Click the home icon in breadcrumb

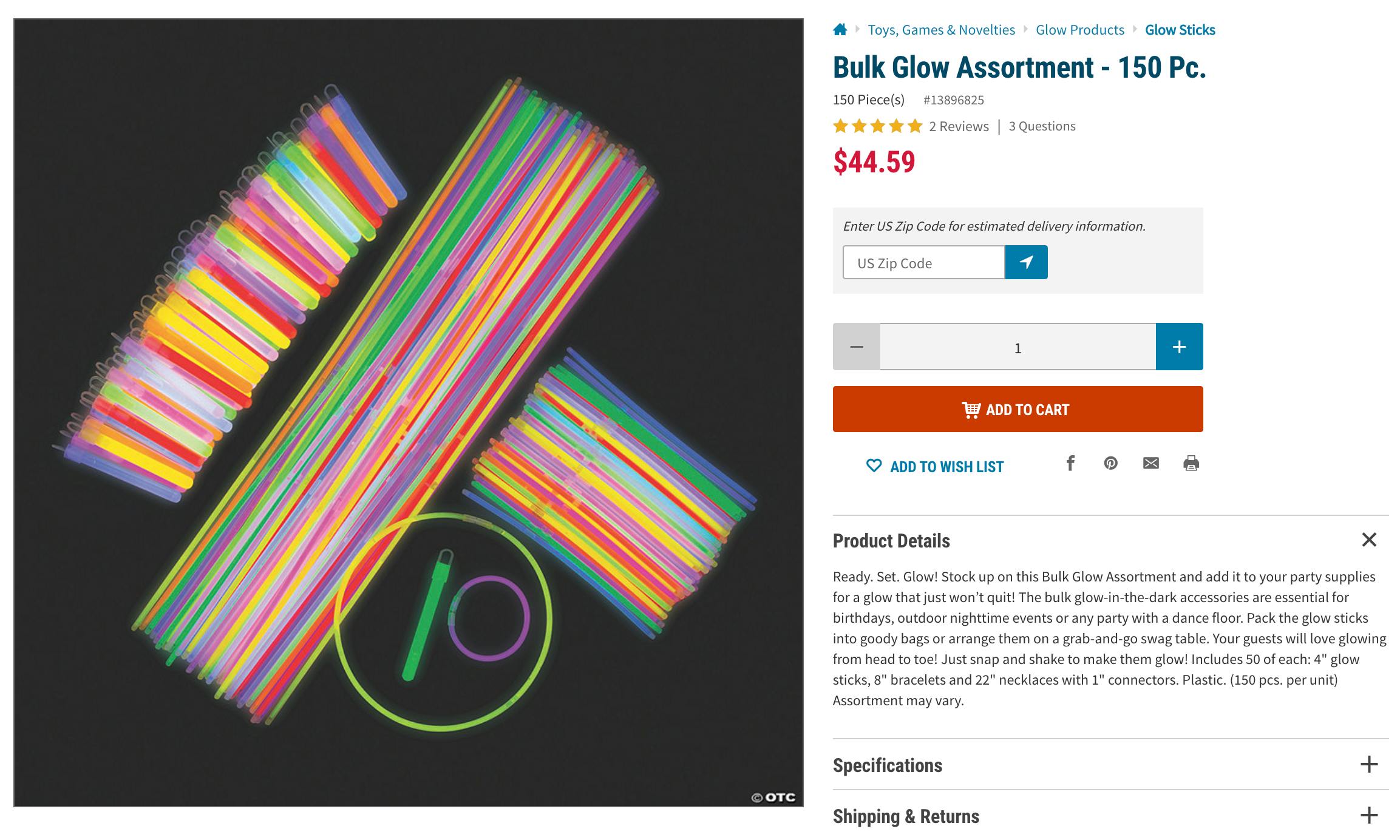[840, 30]
